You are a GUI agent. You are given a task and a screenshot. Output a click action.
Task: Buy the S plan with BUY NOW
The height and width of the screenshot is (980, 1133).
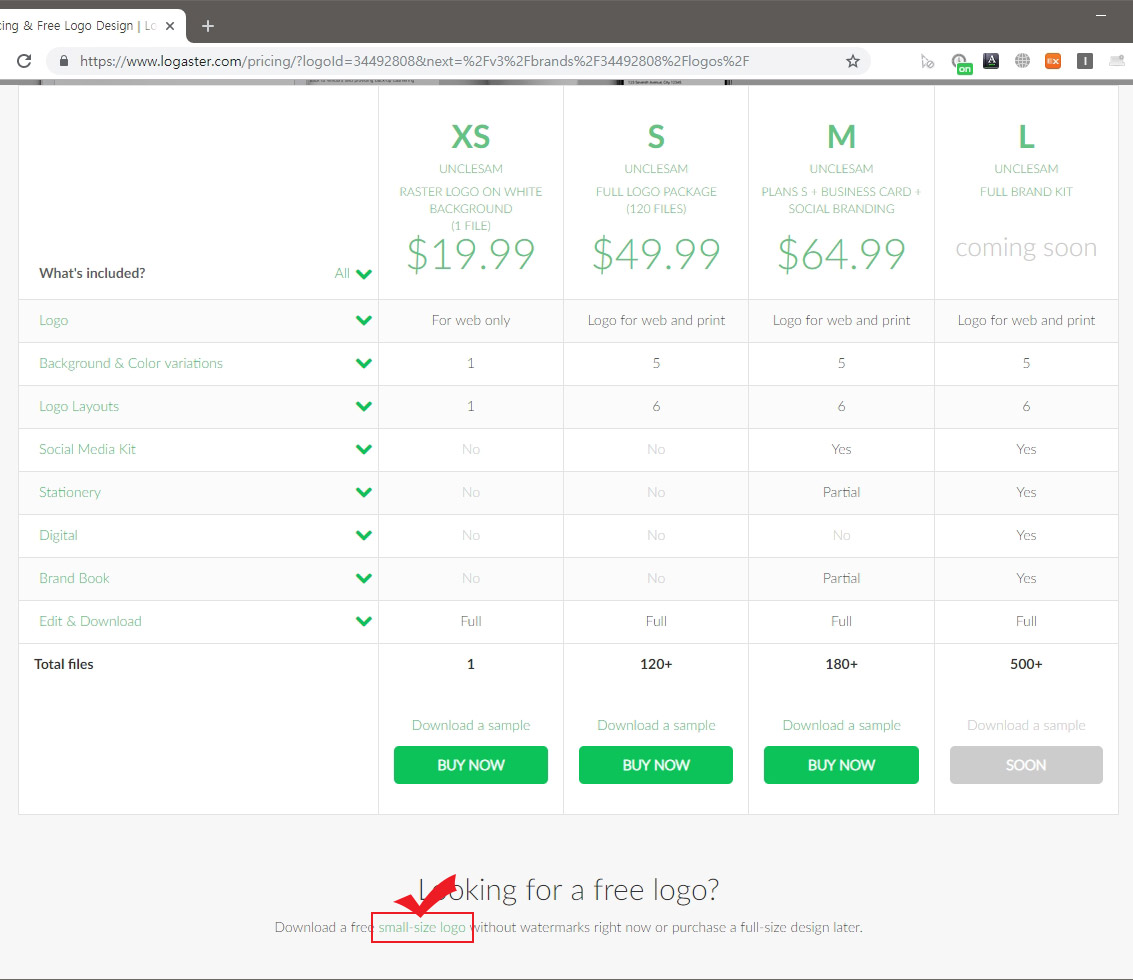[x=655, y=765]
